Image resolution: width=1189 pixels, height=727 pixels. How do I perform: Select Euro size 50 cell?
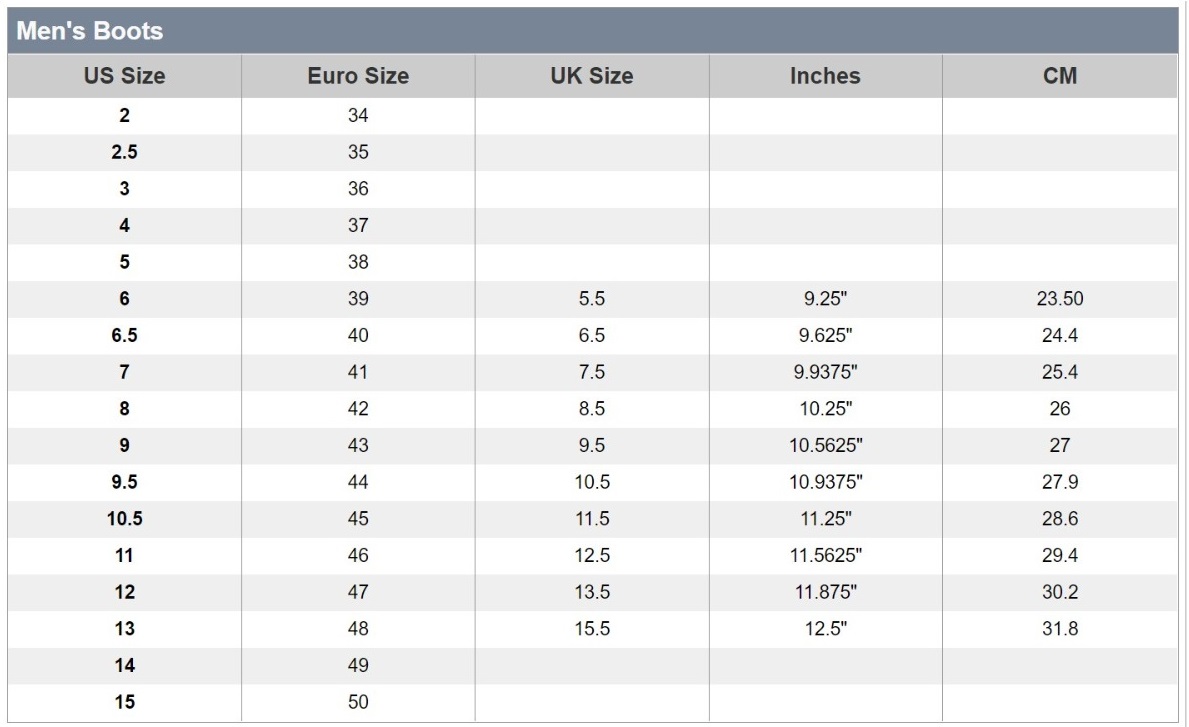tap(358, 702)
